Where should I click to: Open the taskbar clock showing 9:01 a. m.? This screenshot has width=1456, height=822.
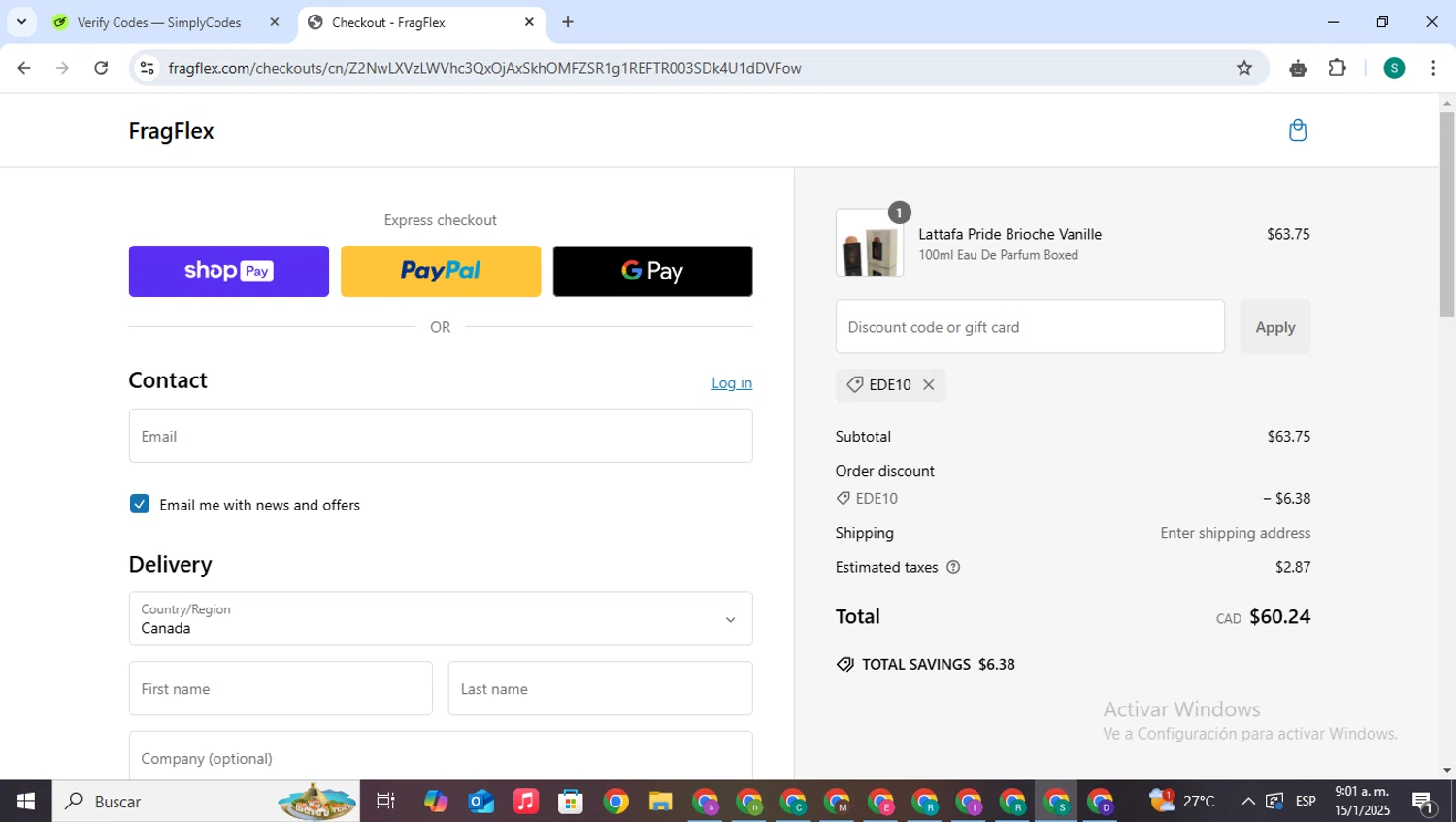point(1362,802)
